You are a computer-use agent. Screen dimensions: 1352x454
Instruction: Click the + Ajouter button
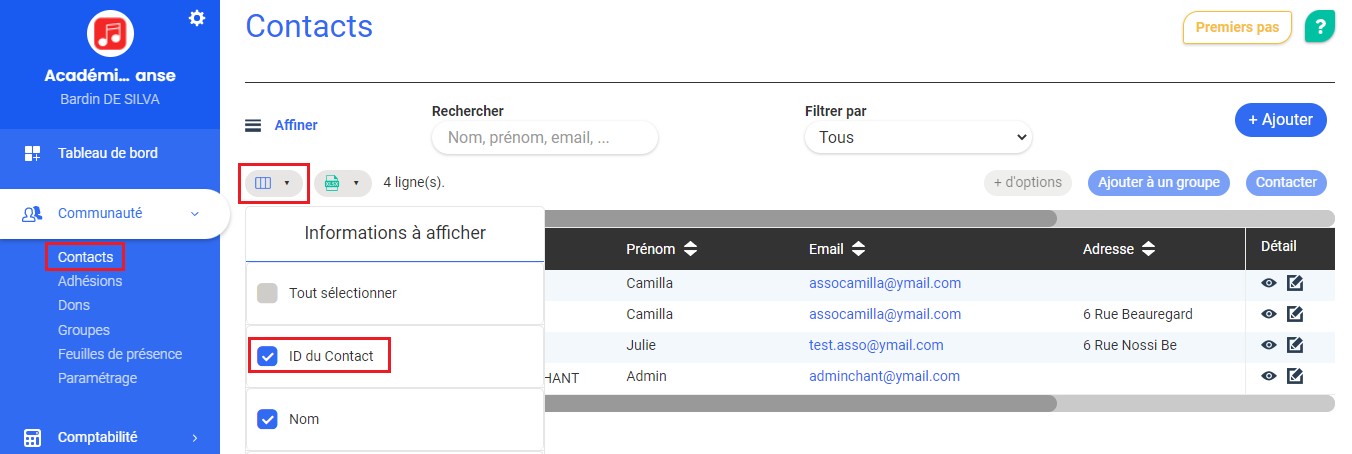[1281, 120]
